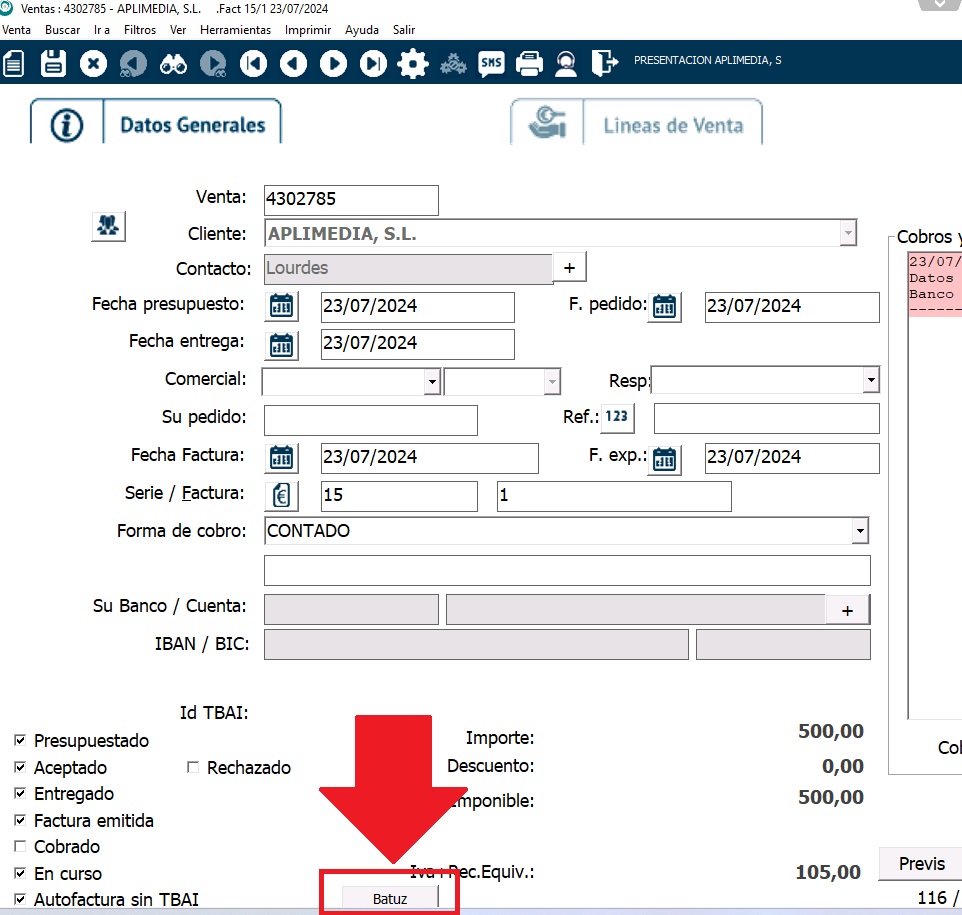This screenshot has width=962, height=915.
Task: Click the save floppy disk toolbar icon
Action: [53, 64]
